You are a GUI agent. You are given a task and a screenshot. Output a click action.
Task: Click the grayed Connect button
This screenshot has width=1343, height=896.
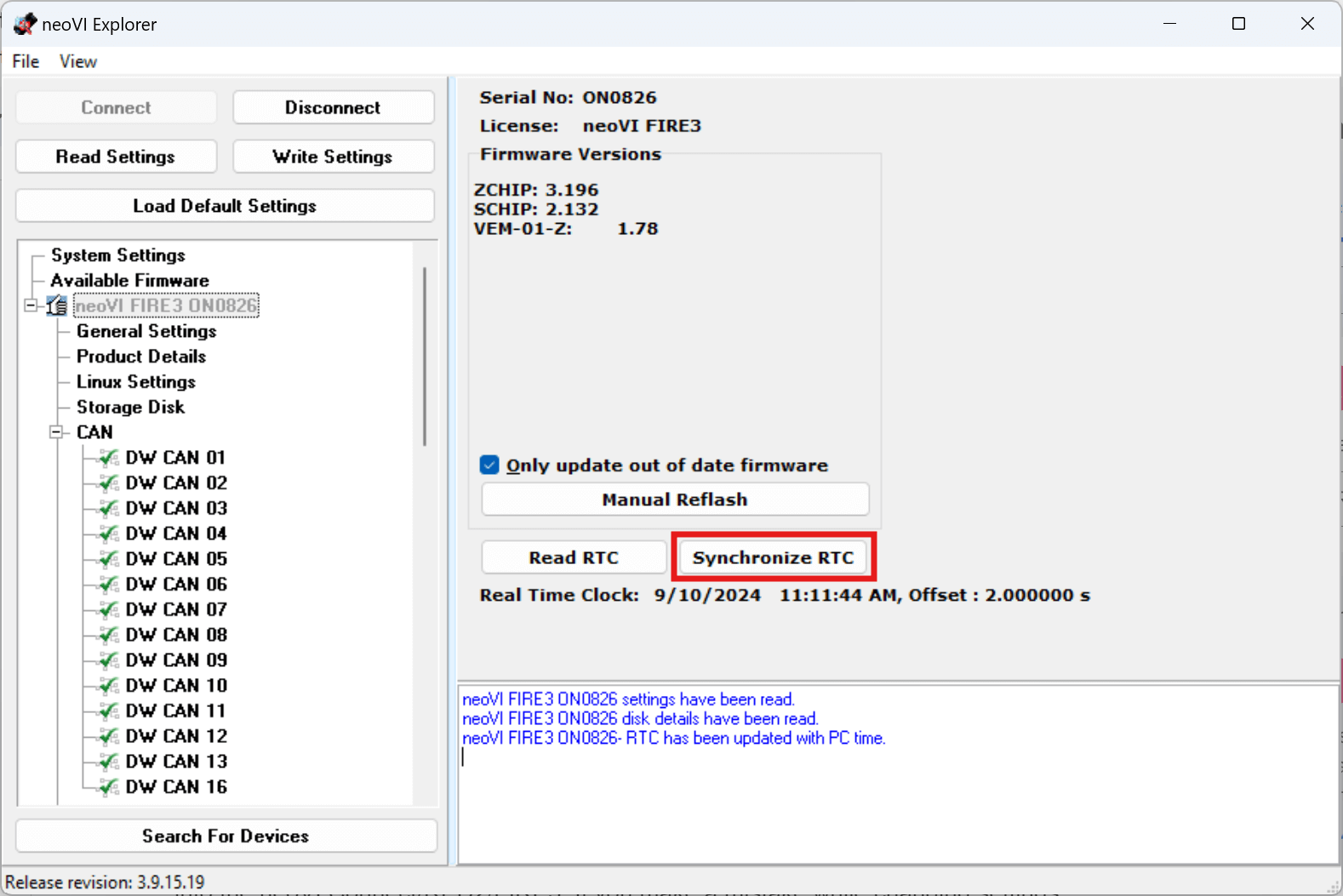(x=116, y=107)
